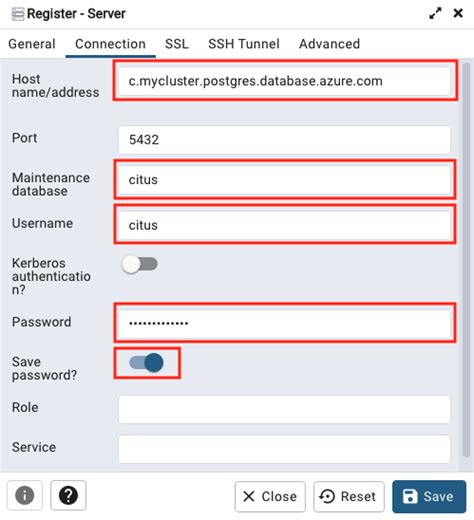Image resolution: width=474 pixels, height=520 pixels.
Task: Toggle Kerberos authentication switch
Action: (x=140, y=264)
